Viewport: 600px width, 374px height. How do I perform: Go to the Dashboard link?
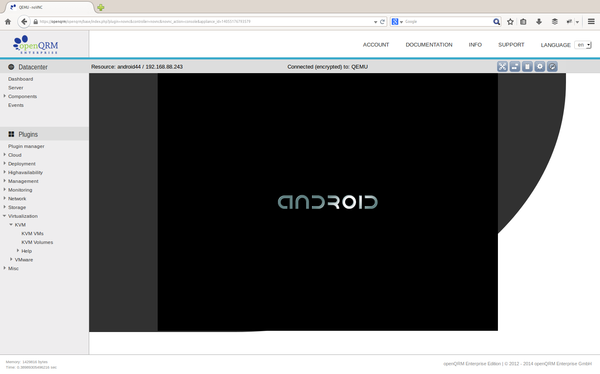point(21,79)
